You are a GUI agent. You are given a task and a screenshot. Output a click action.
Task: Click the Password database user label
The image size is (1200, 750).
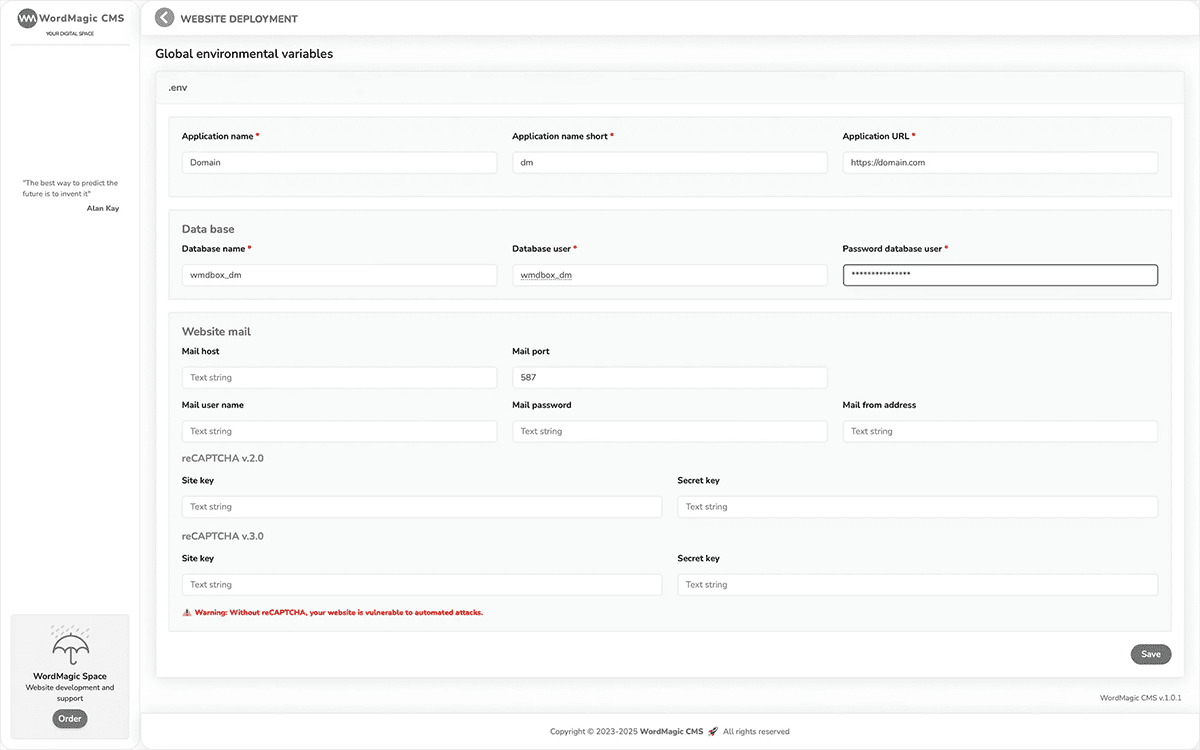tap(895, 248)
